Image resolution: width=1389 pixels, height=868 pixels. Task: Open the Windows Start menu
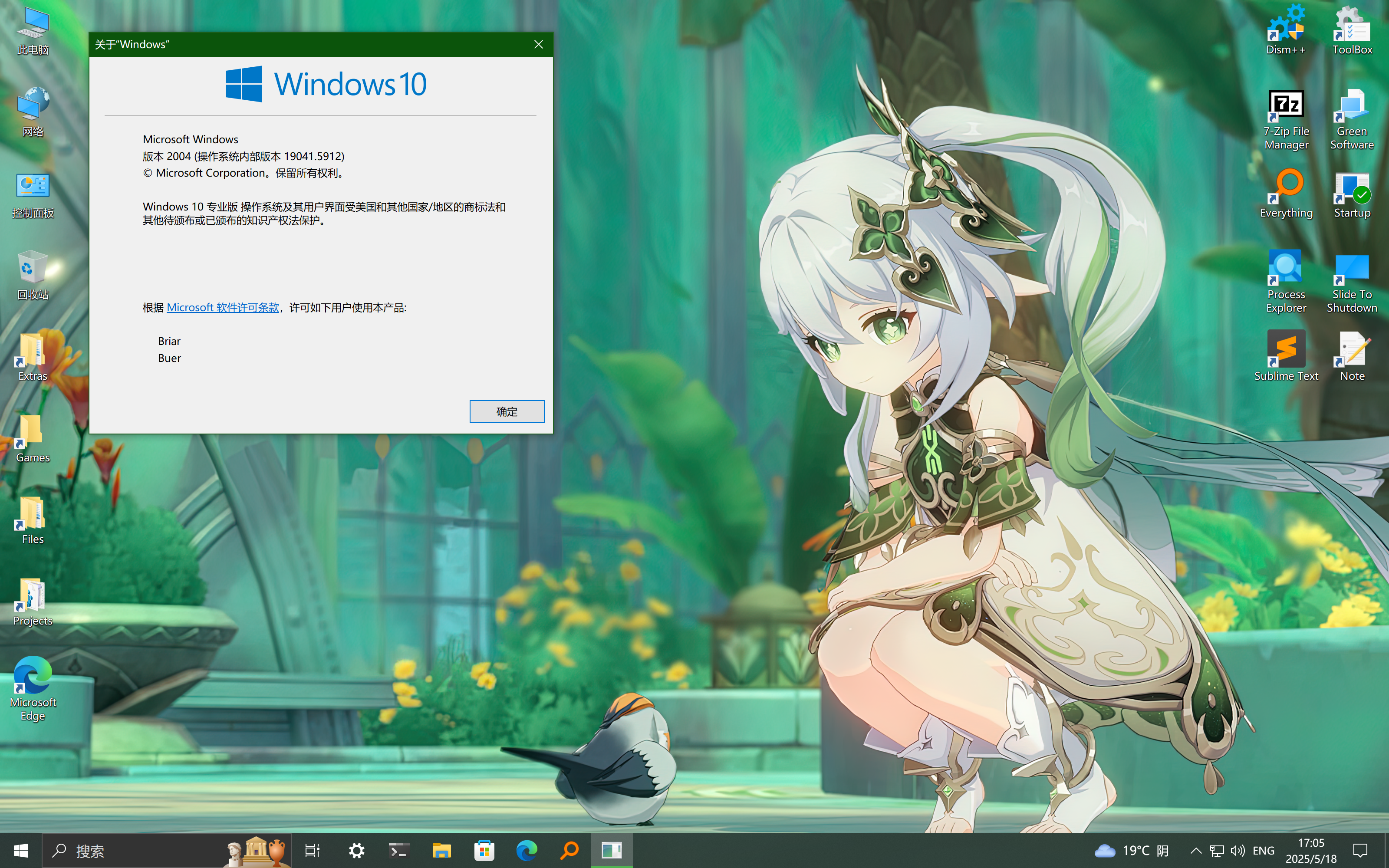point(21,850)
